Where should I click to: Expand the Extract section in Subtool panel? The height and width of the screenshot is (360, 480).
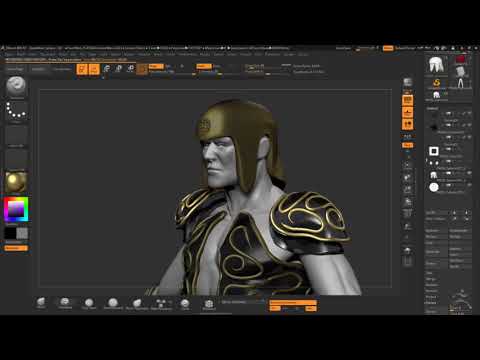(x=431, y=303)
